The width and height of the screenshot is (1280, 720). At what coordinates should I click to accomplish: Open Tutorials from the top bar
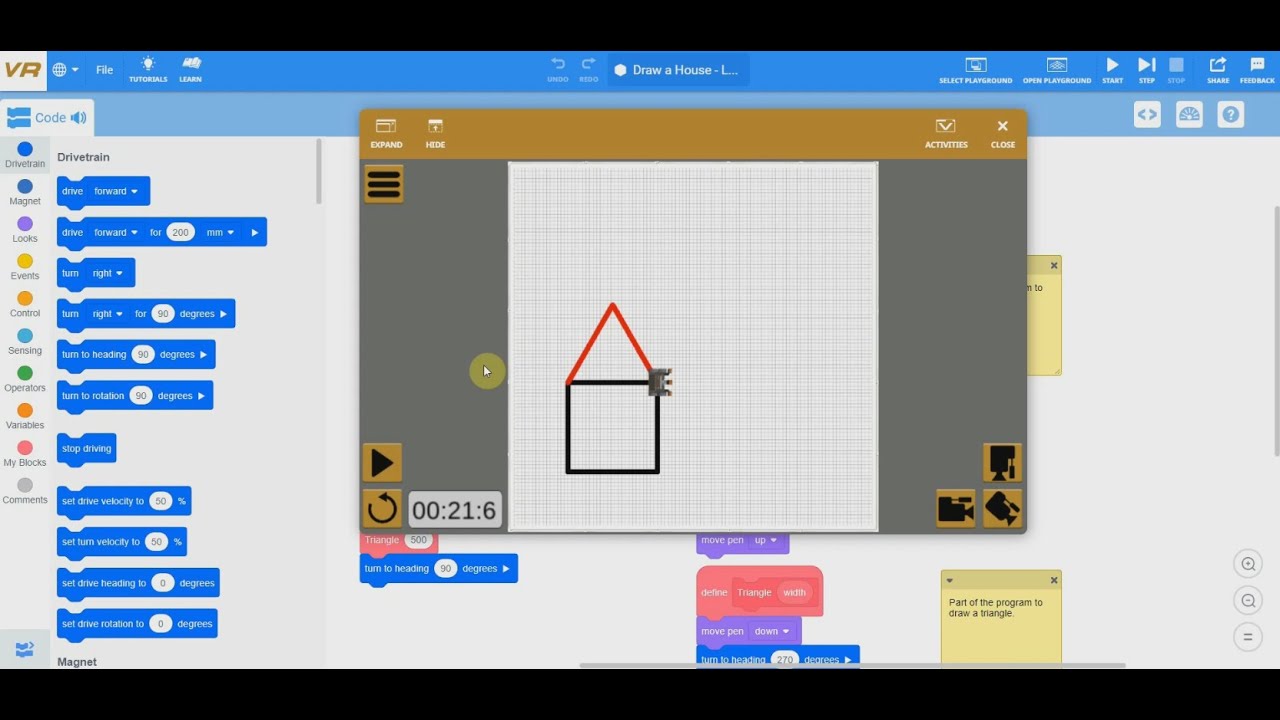148,70
